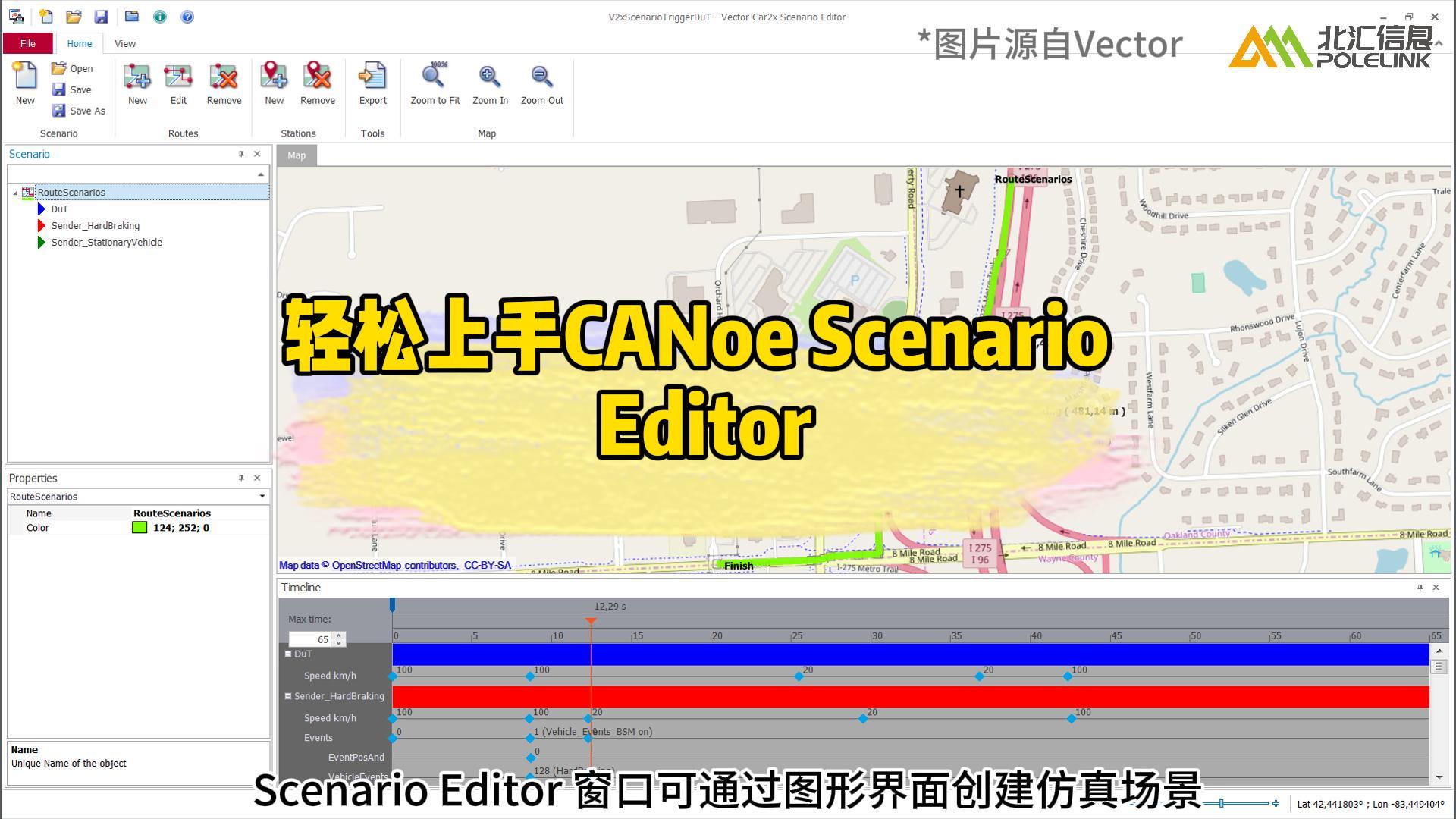1456x819 pixels.
Task: Select DuT speed keyframe labeled 20 near 25s
Action: coord(799,676)
